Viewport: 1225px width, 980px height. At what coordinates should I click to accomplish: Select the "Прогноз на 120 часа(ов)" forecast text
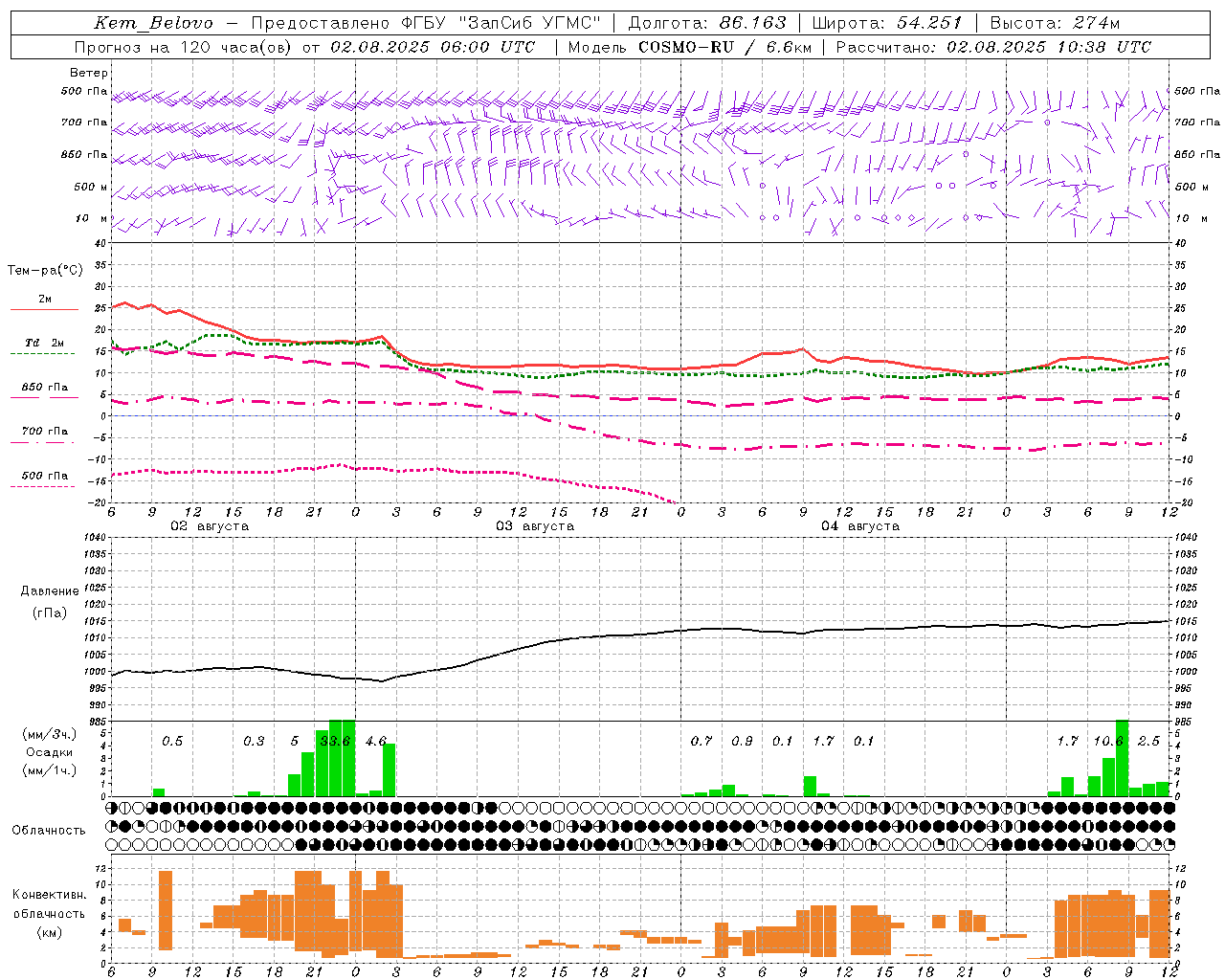[x=185, y=47]
